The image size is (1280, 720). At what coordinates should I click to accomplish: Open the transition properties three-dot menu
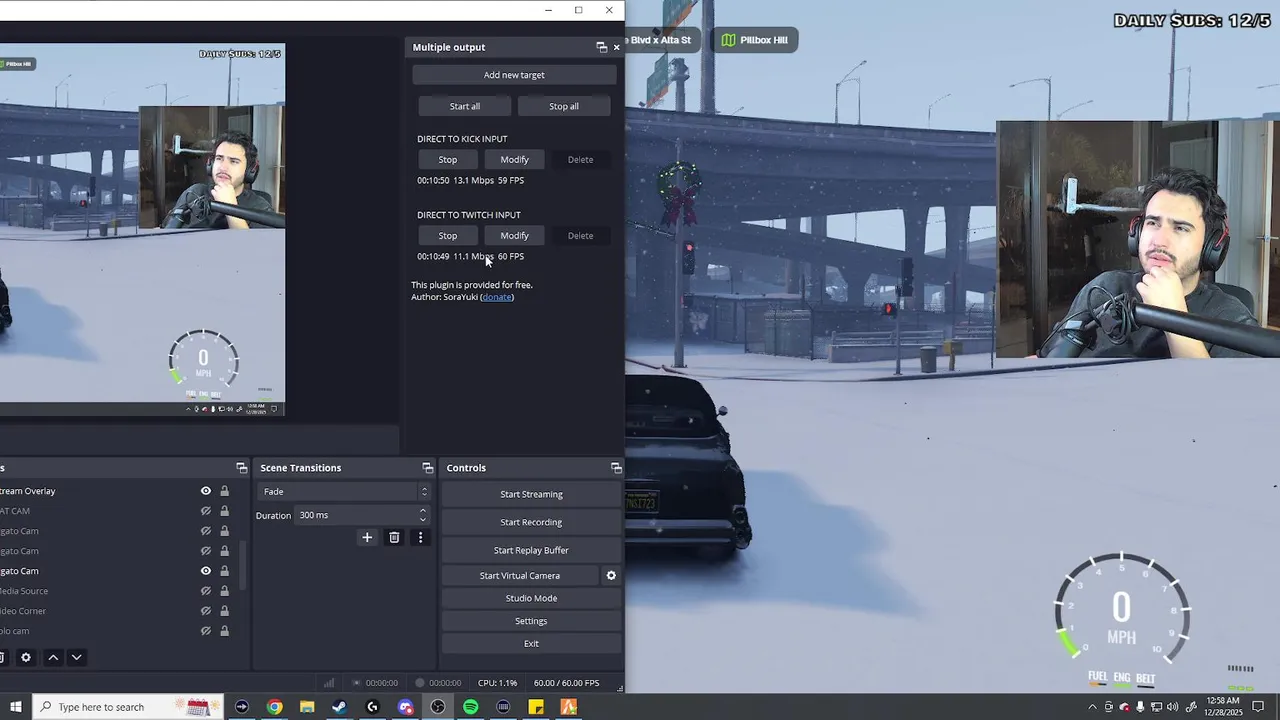pos(420,538)
